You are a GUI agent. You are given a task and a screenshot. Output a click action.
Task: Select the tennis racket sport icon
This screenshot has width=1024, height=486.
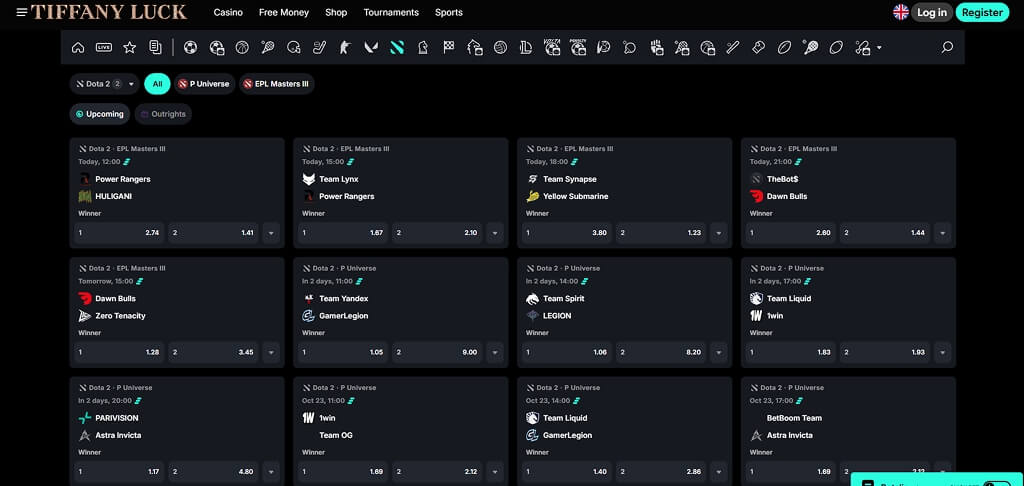click(x=268, y=47)
